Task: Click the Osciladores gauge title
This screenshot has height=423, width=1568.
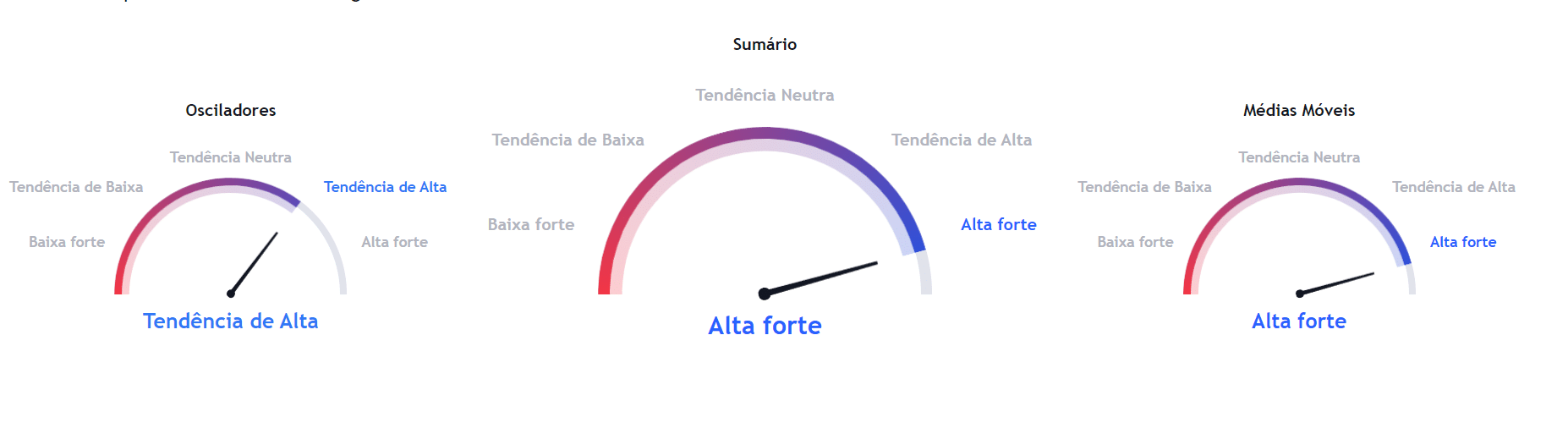Action: click(x=231, y=110)
